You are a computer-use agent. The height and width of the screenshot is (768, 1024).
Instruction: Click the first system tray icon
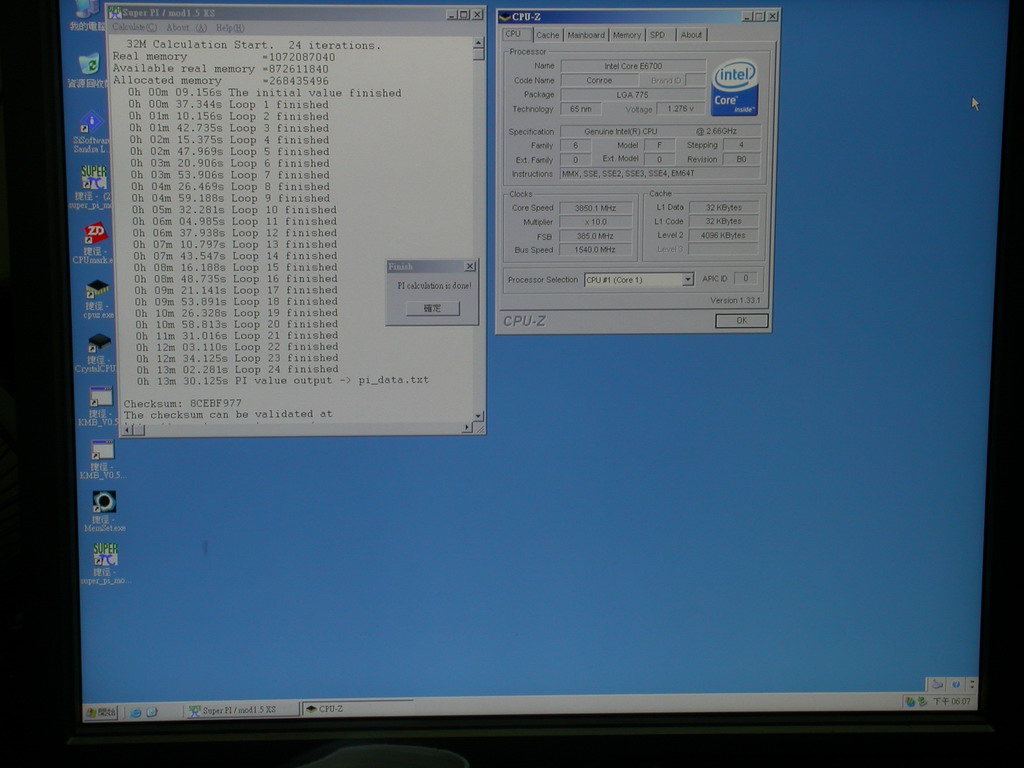point(910,702)
